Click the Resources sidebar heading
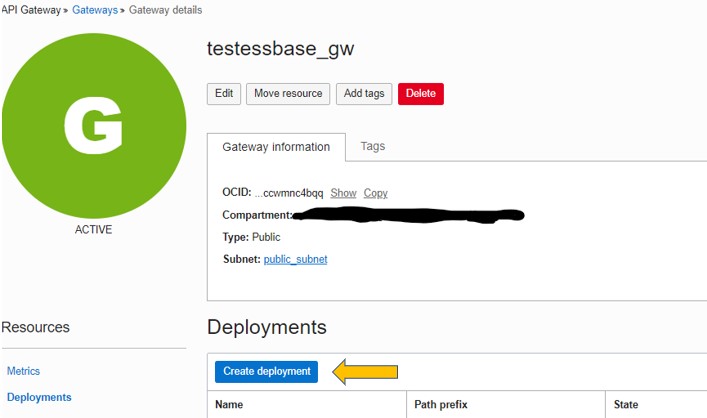This screenshot has height=418, width=707. click(x=36, y=327)
